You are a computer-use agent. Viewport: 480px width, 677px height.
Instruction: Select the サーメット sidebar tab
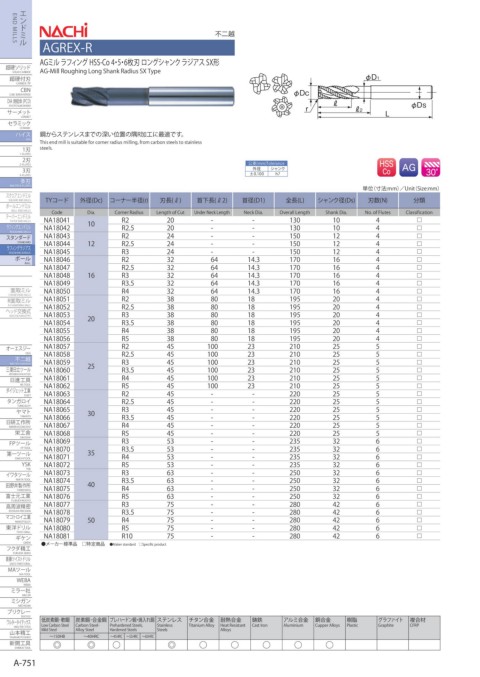click(x=16, y=113)
